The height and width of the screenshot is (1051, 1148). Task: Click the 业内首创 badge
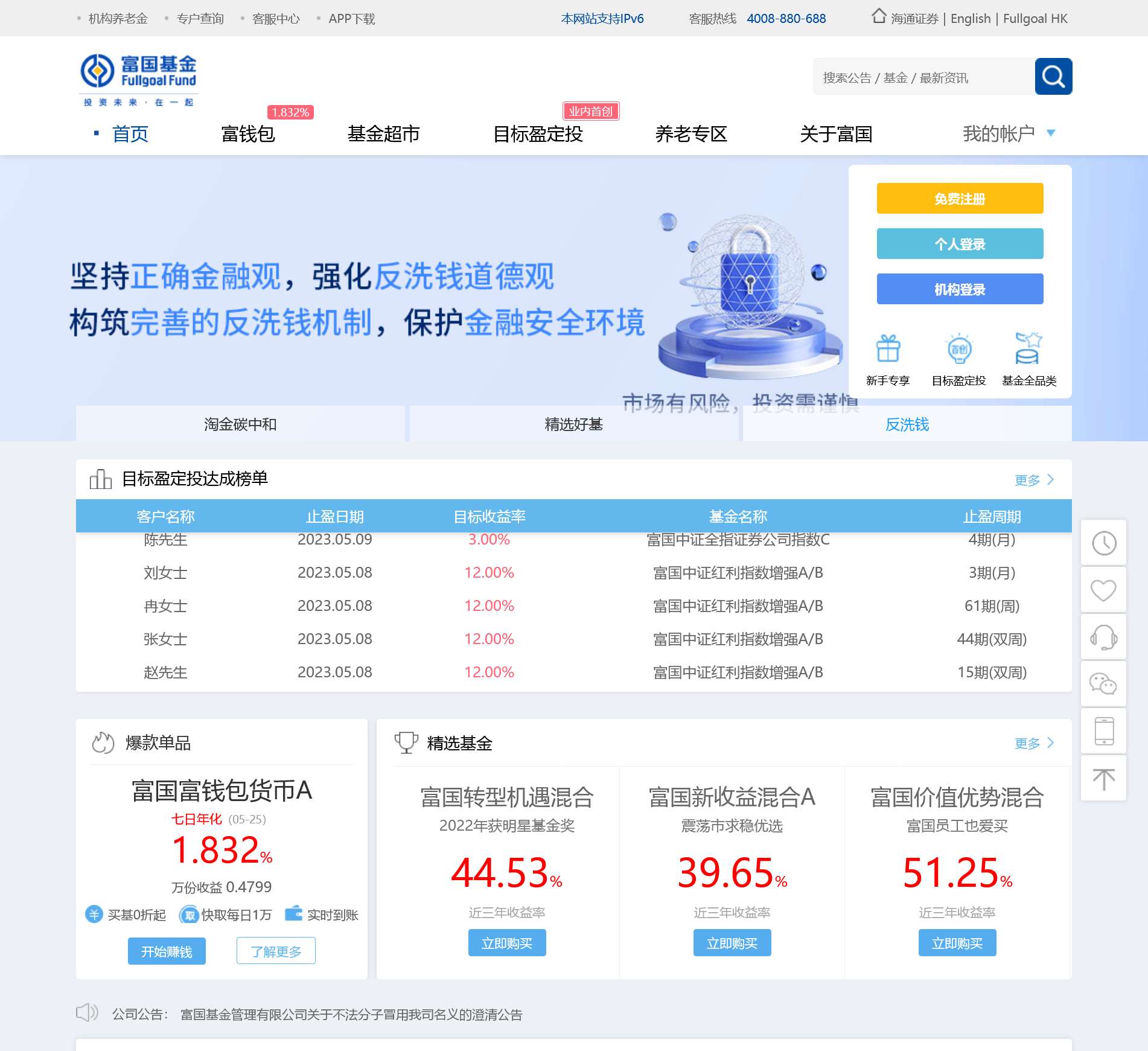[x=591, y=111]
